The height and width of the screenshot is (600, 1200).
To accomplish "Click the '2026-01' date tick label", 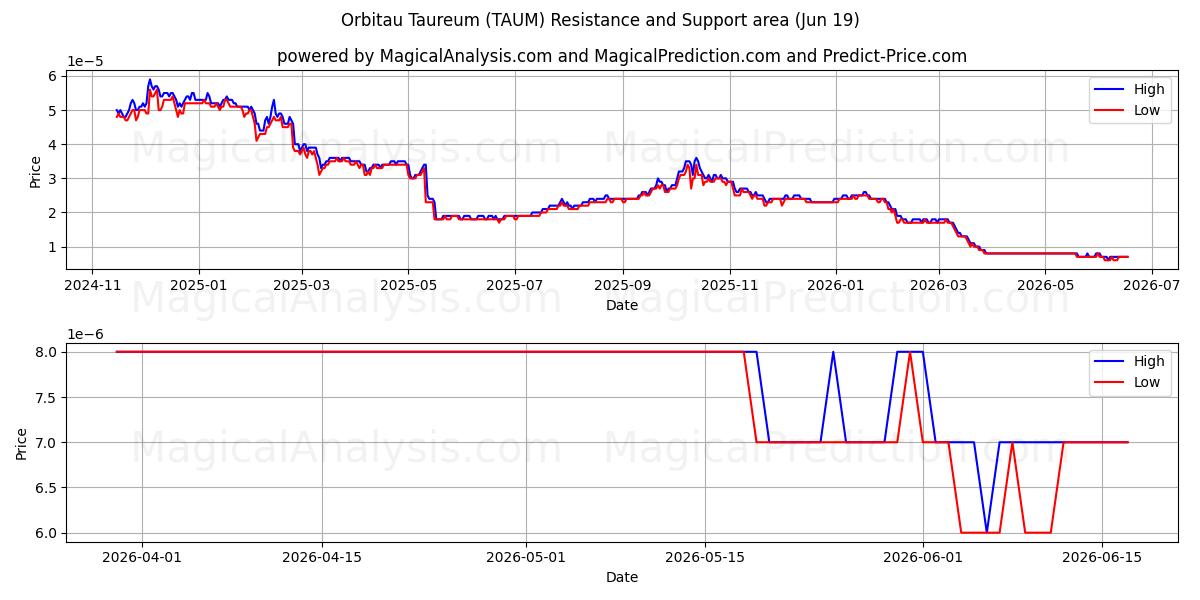I will coord(835,287).
